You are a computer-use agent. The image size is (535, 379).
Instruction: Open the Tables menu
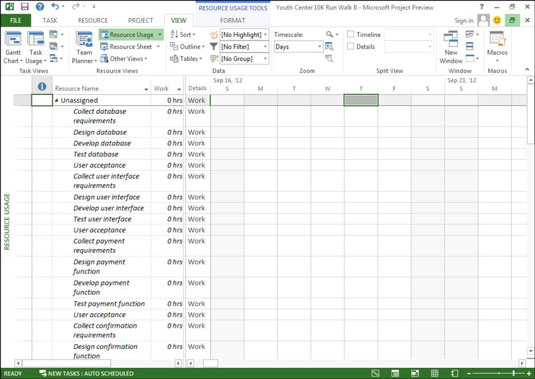(186, 59)
